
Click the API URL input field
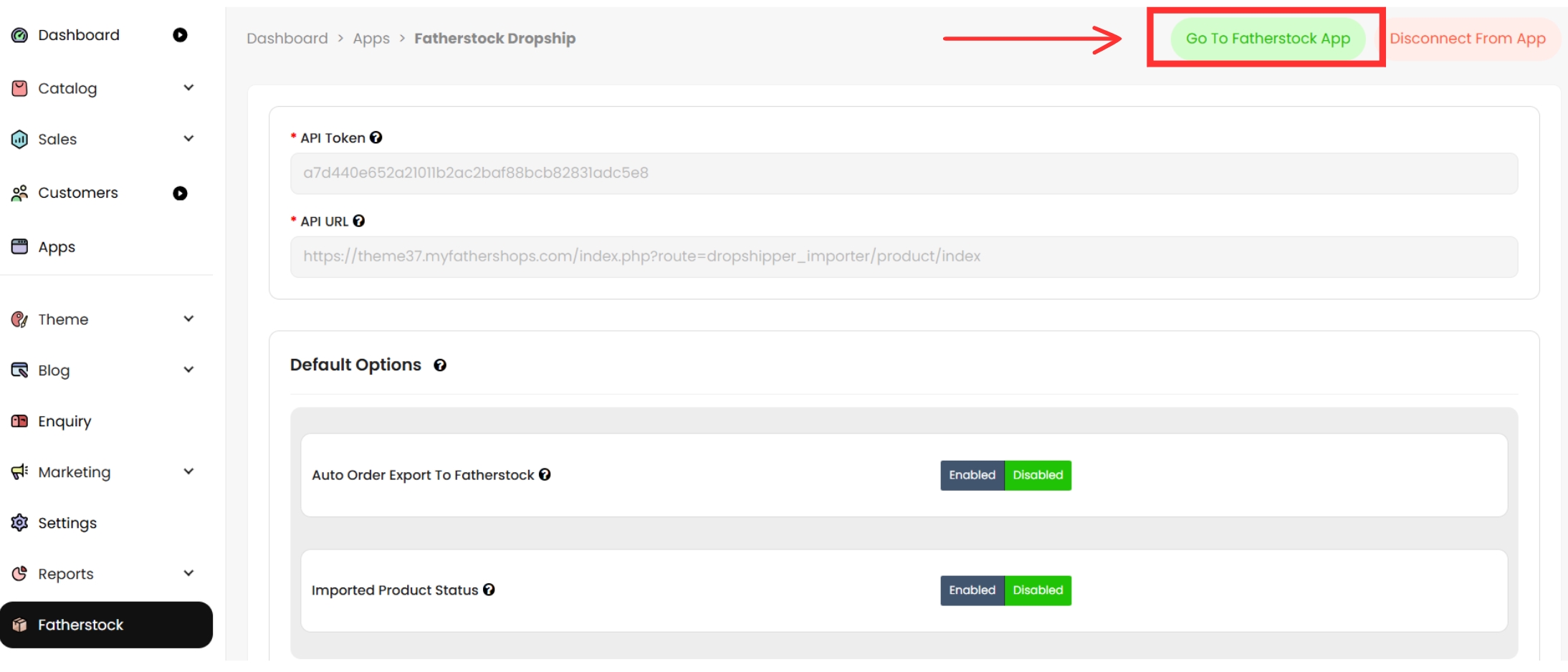[904, 257]
